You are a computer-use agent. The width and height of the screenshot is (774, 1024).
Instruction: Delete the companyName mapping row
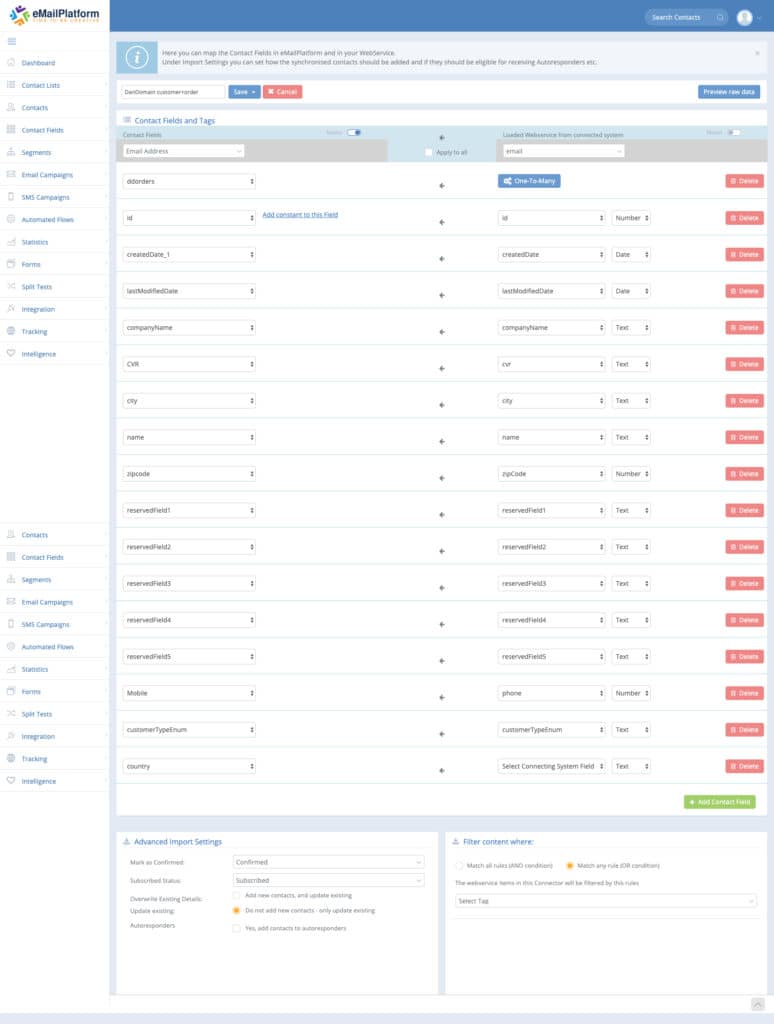pos(745,327)
